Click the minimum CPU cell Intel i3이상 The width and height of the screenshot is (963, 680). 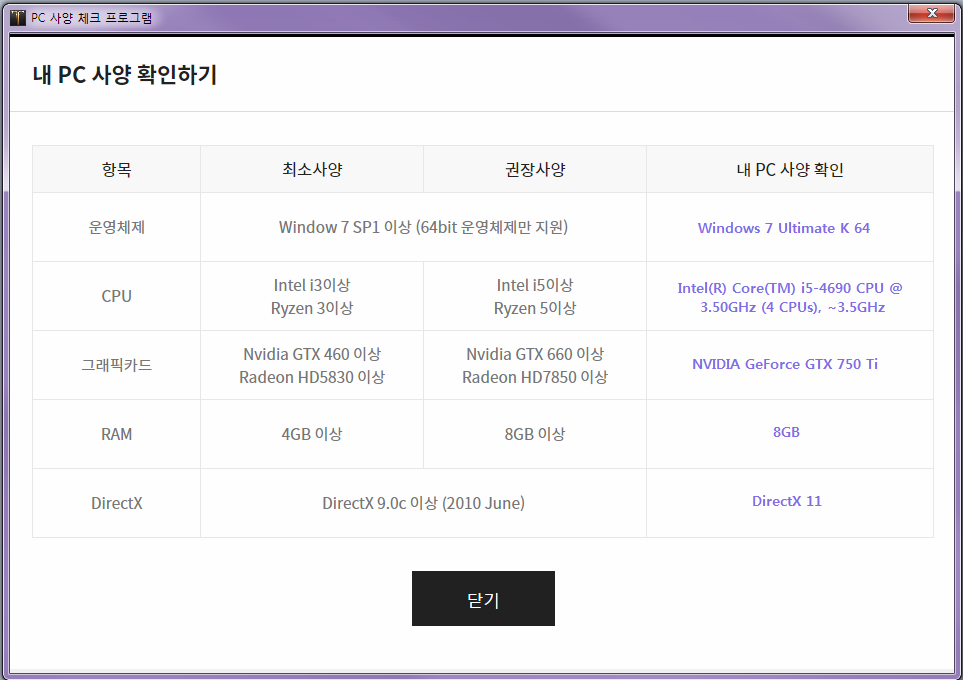tap(312, 285)
